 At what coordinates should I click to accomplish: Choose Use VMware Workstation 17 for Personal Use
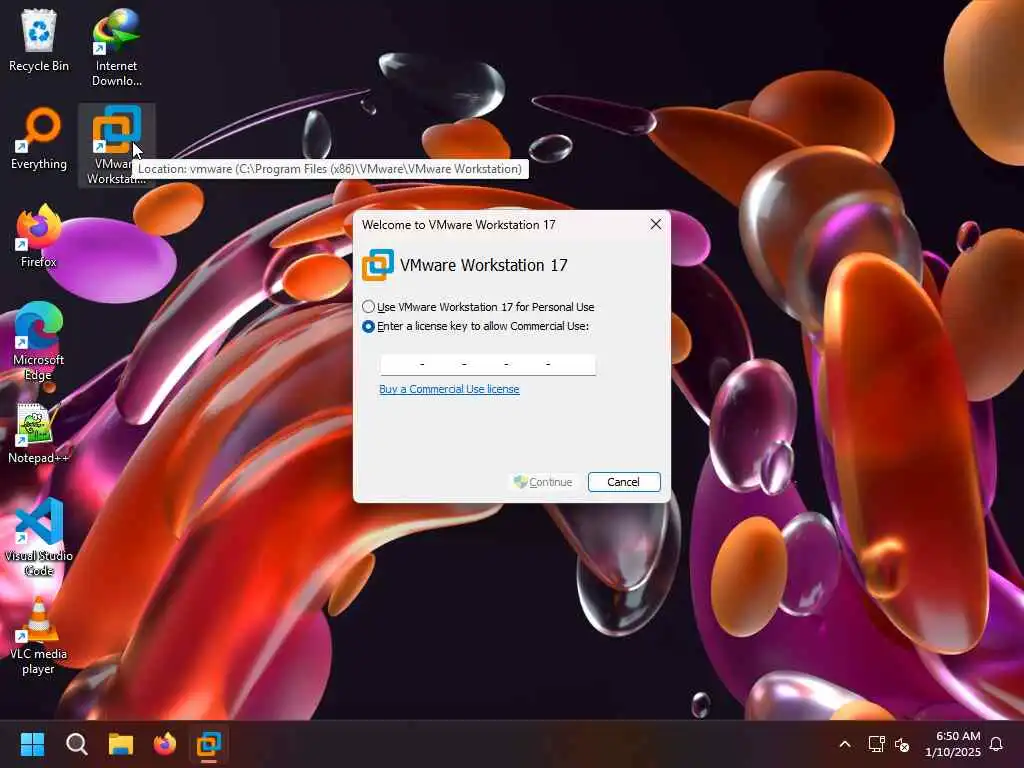click(479, 307)
